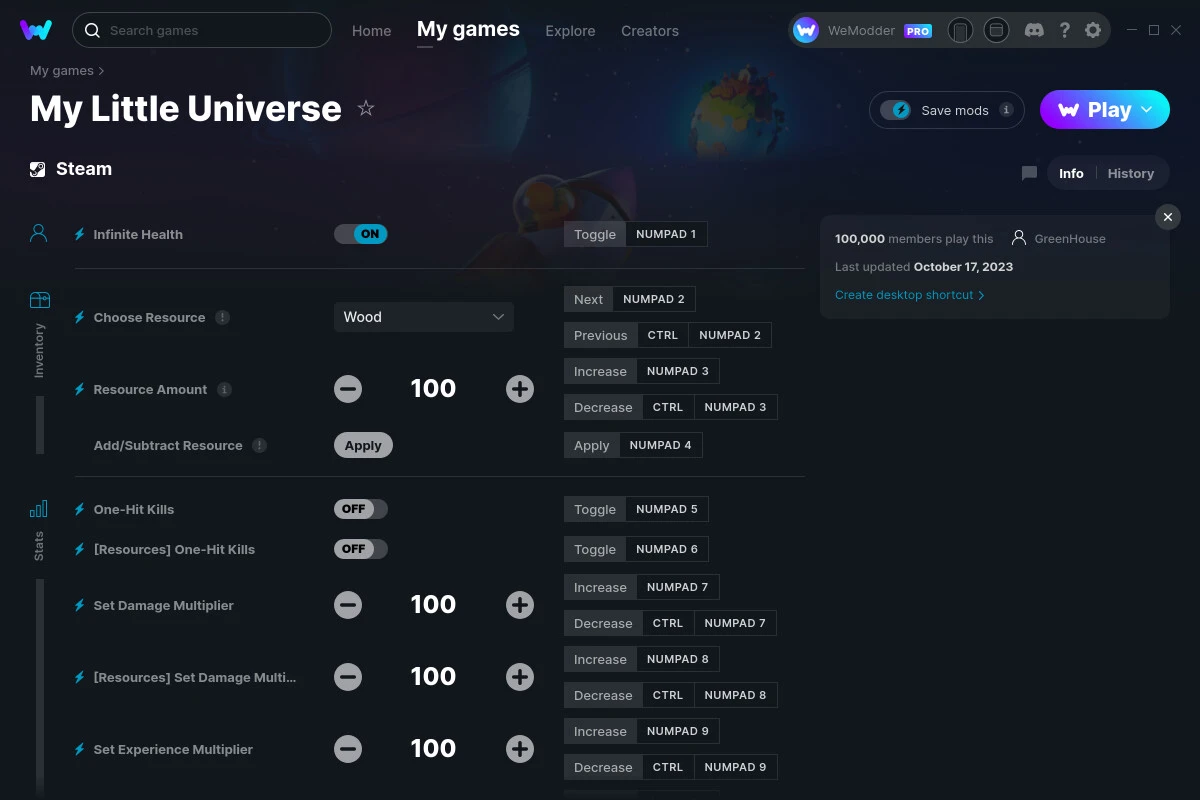The width and height of the screenshot is (1200, 800).
Task: Open WeMod help with the question mark icon
Action: (x=1064, y=30)
